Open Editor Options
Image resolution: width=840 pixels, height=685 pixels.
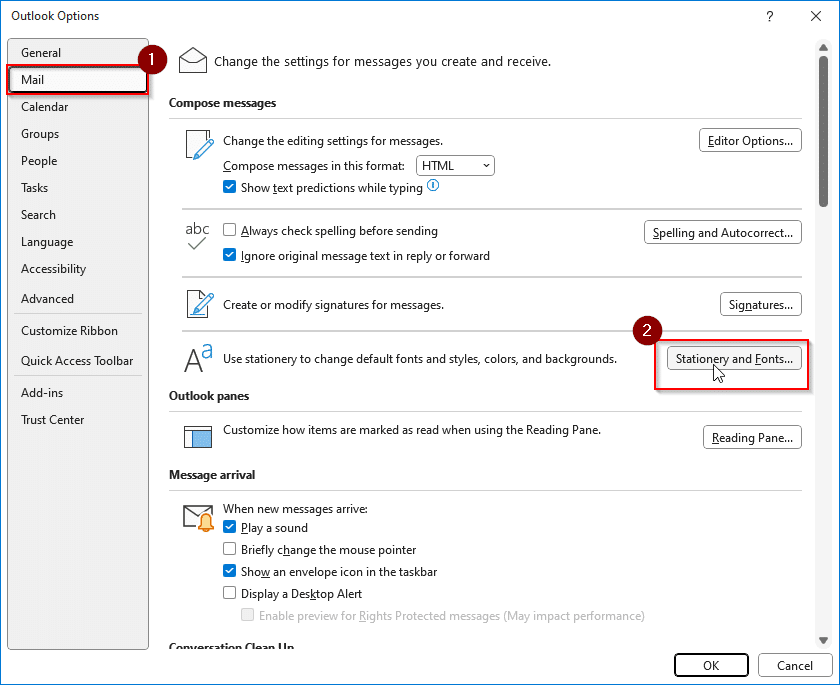(750, 140)
